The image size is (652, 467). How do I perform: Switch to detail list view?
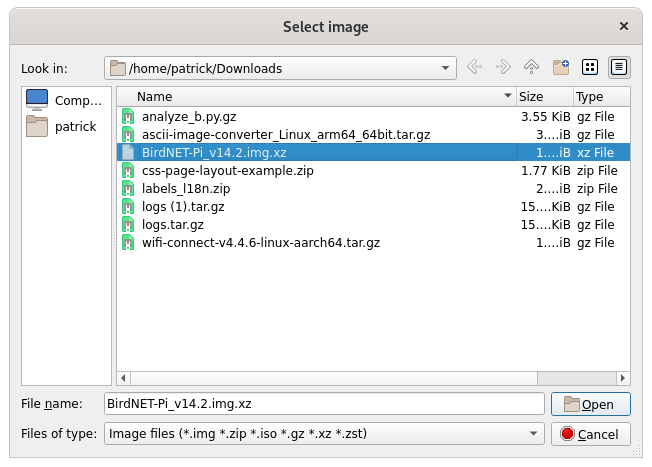(619, 67)
